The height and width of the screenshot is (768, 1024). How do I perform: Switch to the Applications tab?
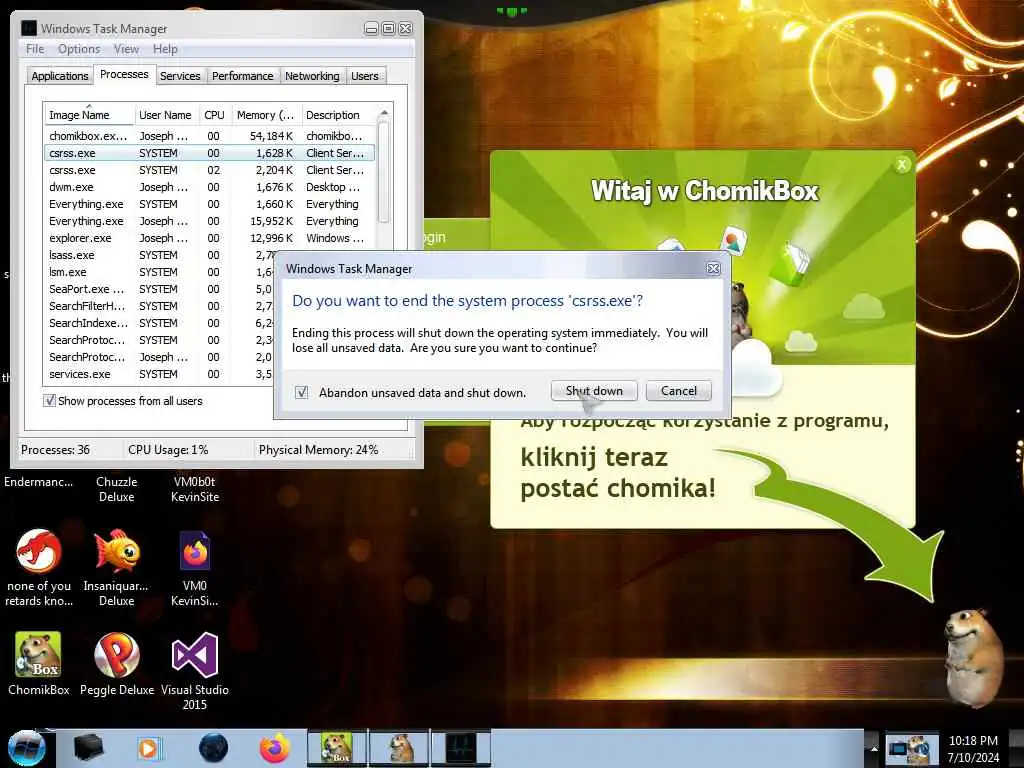[x=59, y=76]
